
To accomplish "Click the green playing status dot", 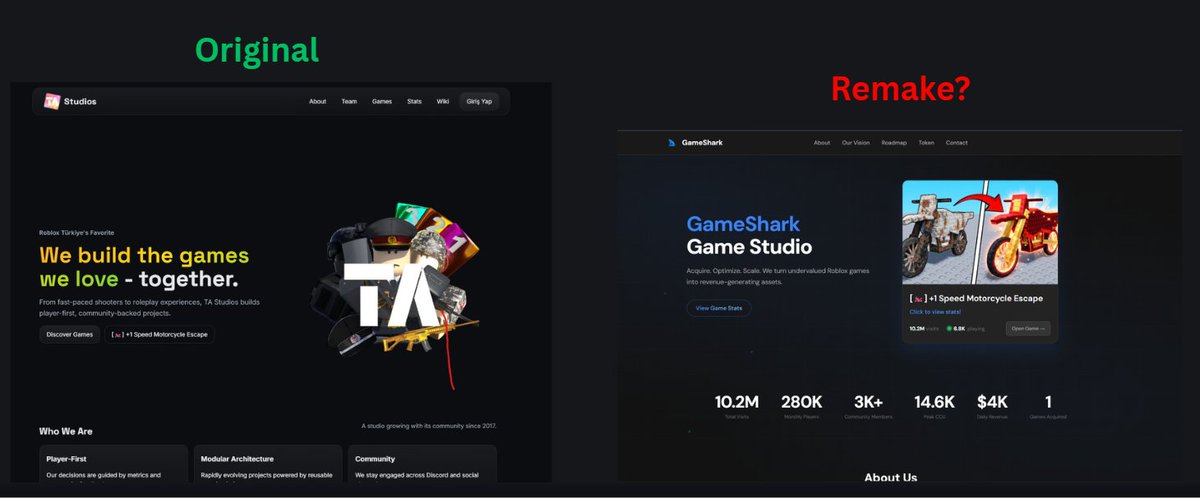I will 949,328.
